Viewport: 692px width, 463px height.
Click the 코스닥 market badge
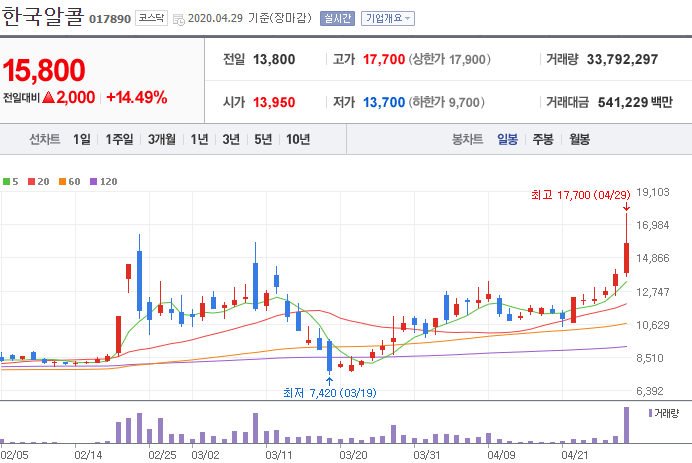(x=151, y=18)
